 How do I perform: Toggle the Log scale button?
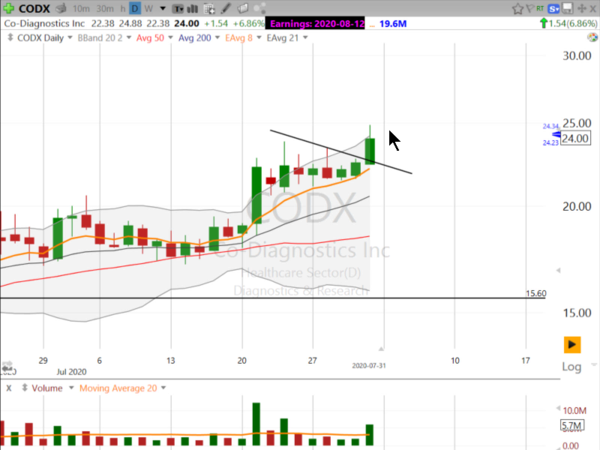pos(572,367)
